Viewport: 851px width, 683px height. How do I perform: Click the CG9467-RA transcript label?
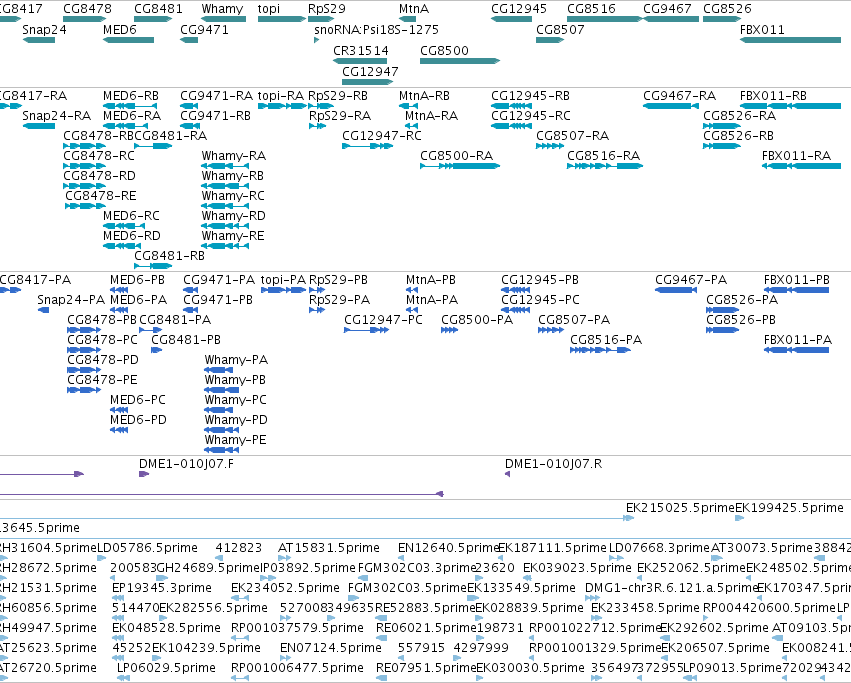pos(679,96)
